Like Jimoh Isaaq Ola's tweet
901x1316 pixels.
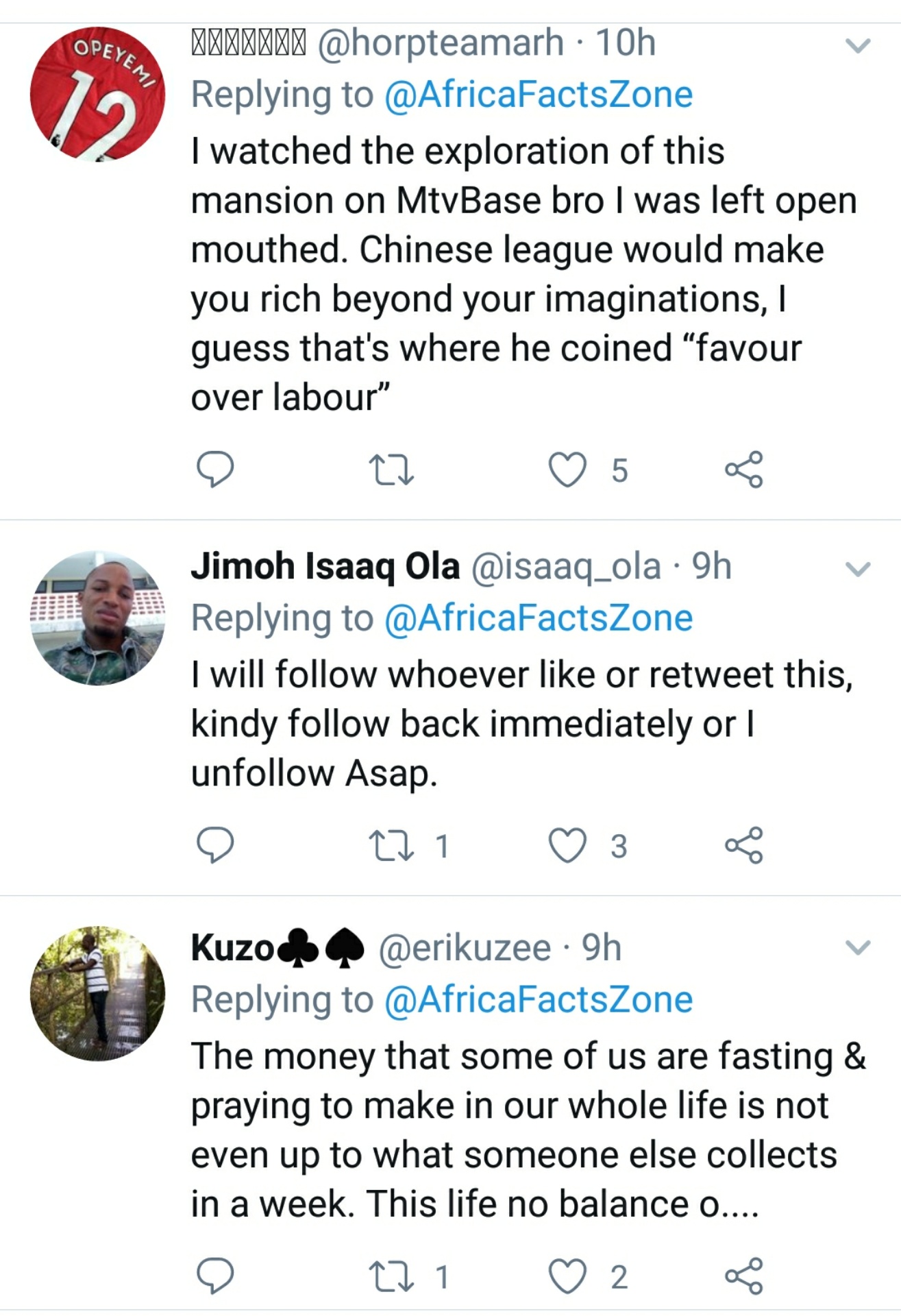point(568,845)
